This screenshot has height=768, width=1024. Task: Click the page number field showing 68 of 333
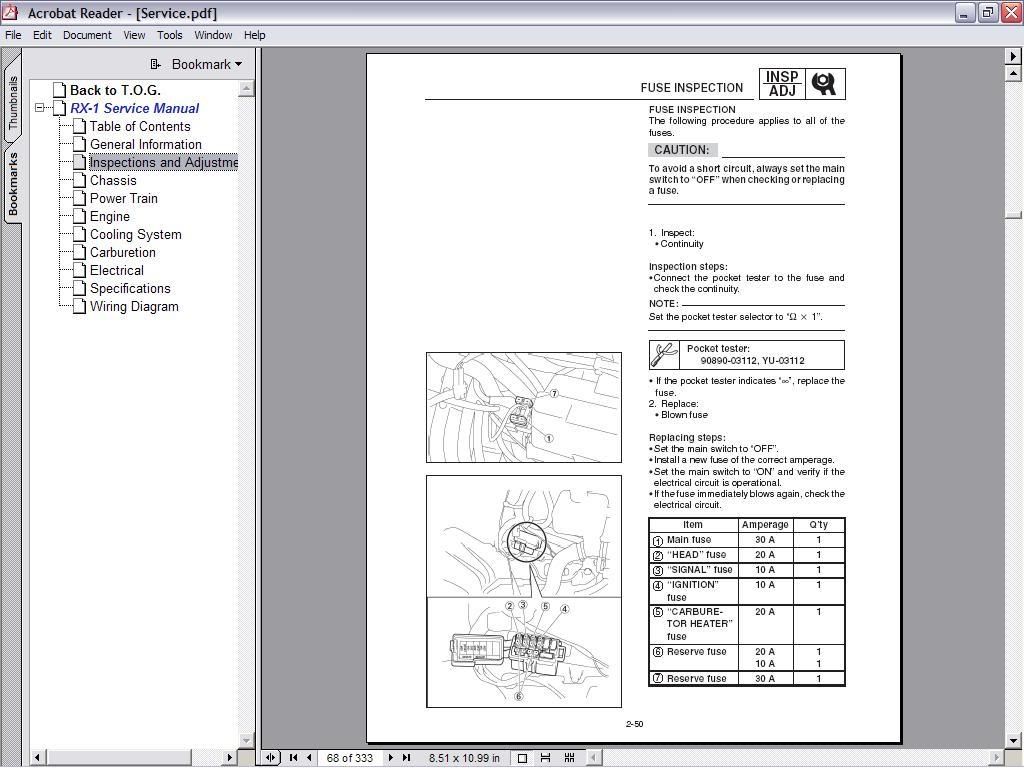(x=350, y=758)
